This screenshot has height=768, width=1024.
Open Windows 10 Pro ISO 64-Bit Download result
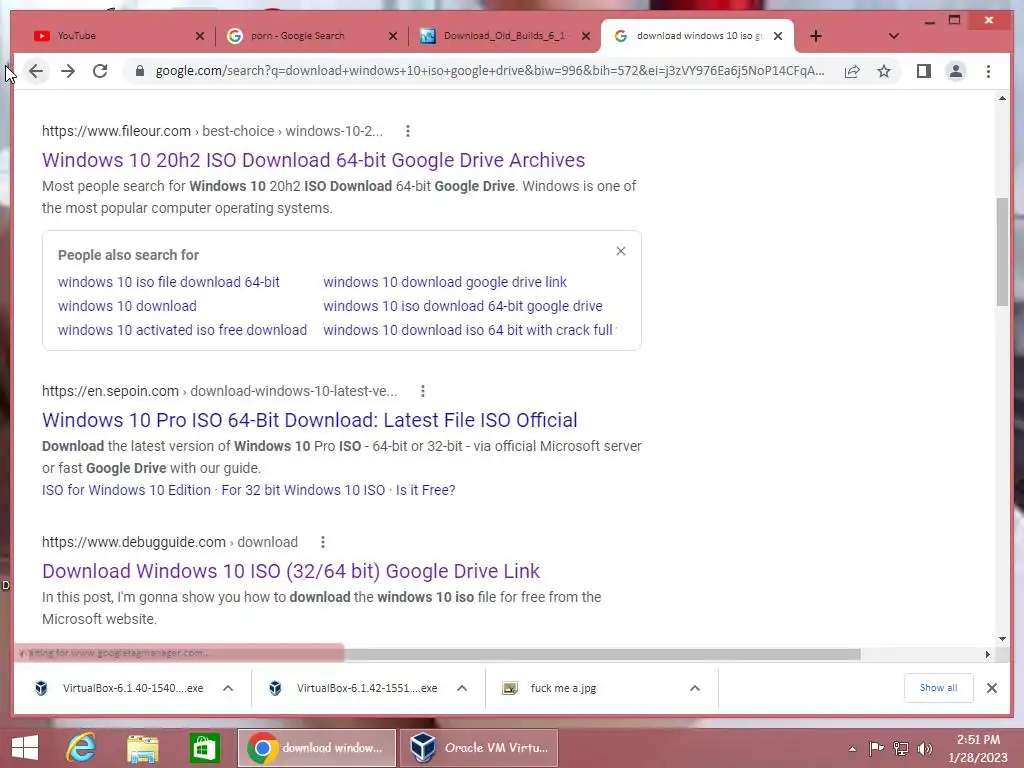310,420
